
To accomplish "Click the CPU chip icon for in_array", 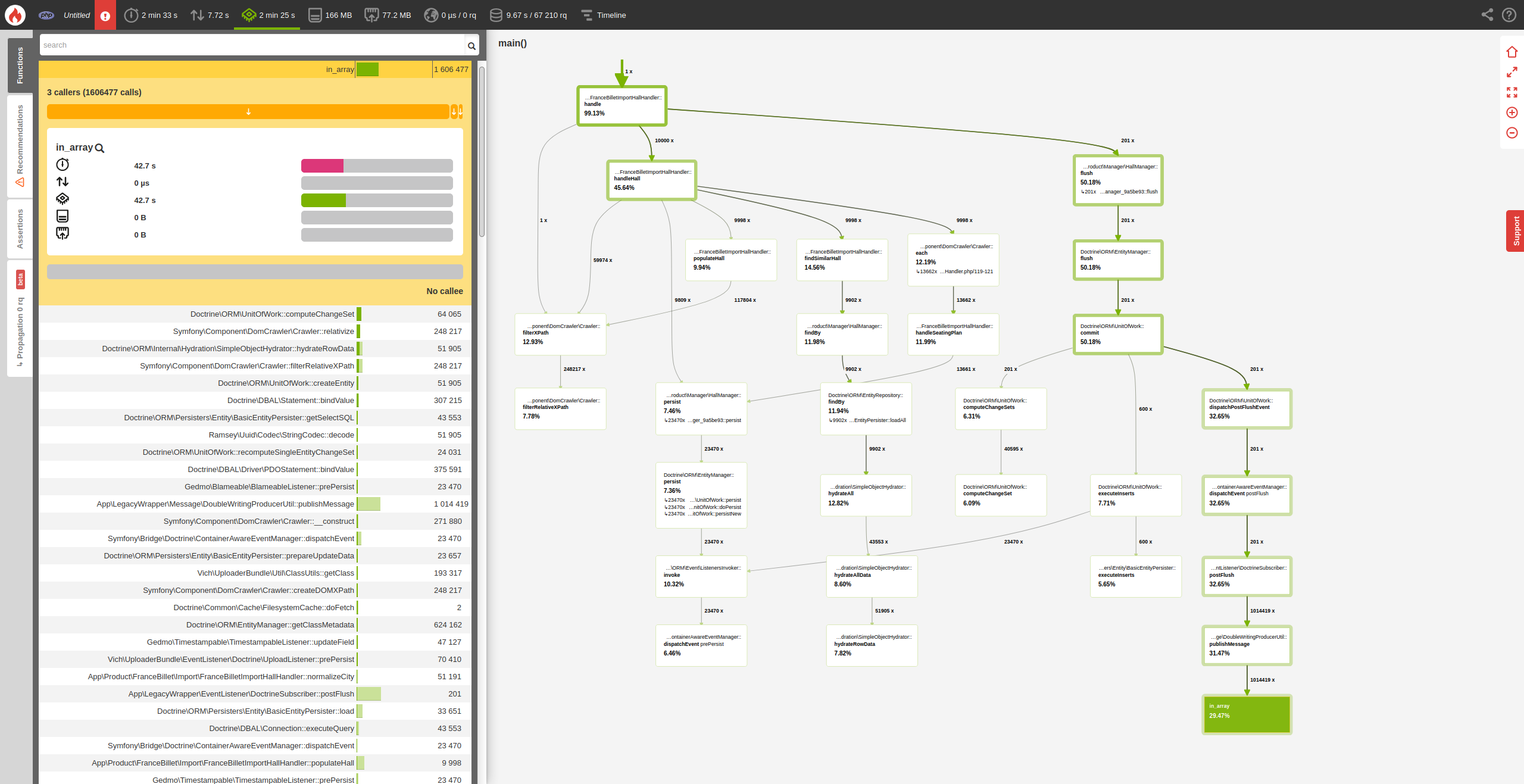I will tap(63, 199).
